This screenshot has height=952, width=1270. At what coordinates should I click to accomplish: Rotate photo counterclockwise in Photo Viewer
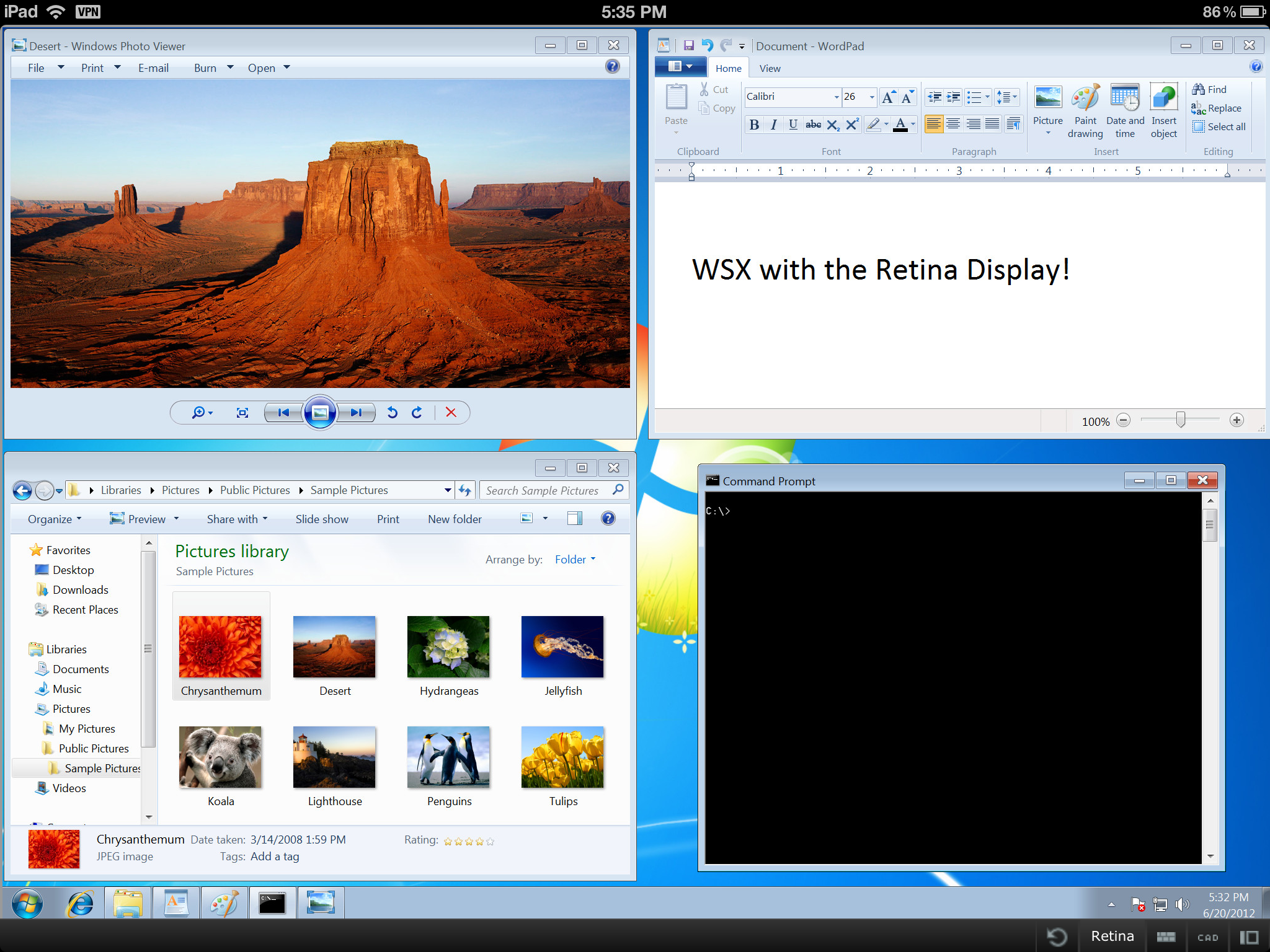point(392,413)
